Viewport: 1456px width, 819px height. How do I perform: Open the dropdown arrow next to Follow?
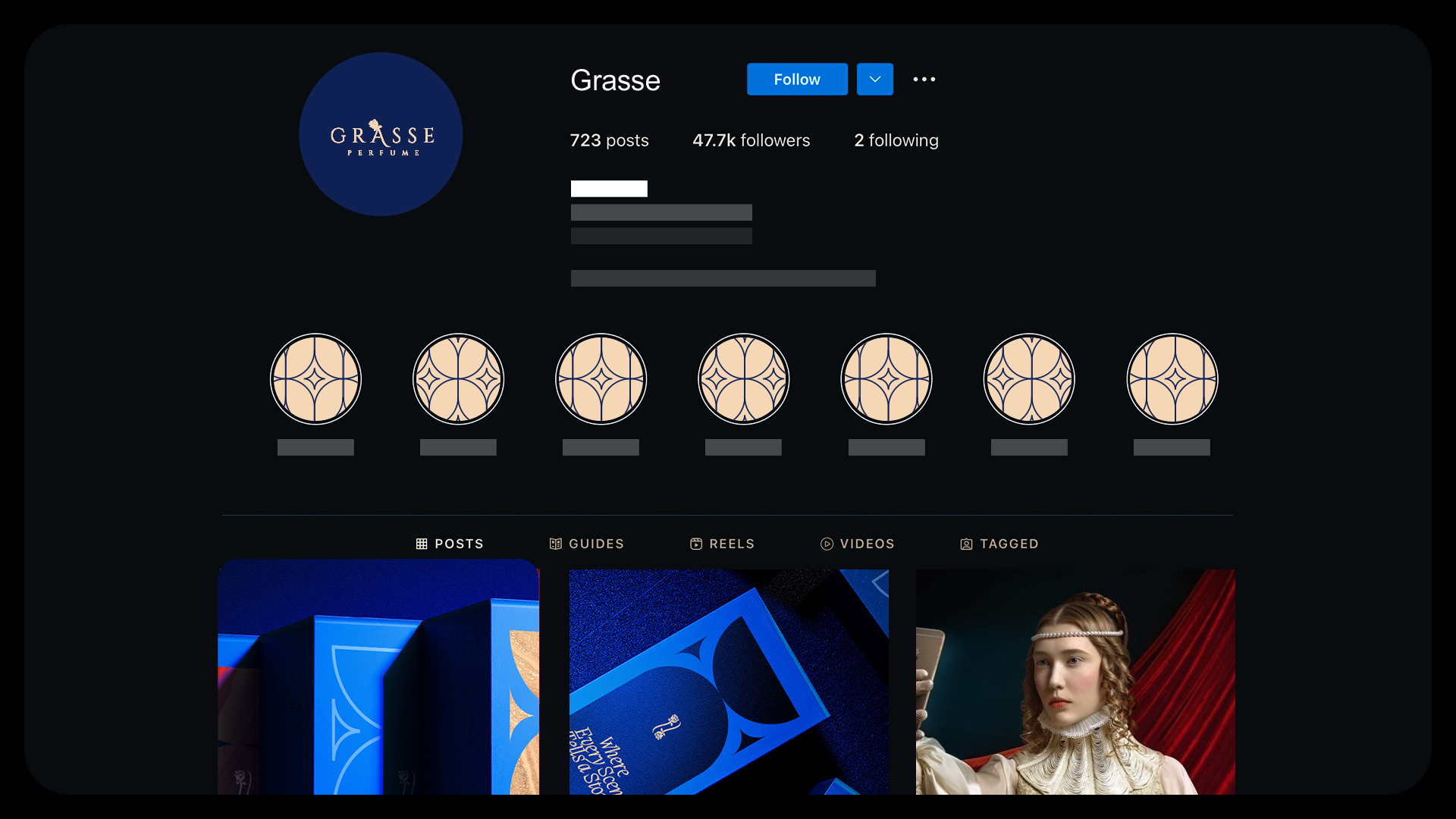point(875,79)
